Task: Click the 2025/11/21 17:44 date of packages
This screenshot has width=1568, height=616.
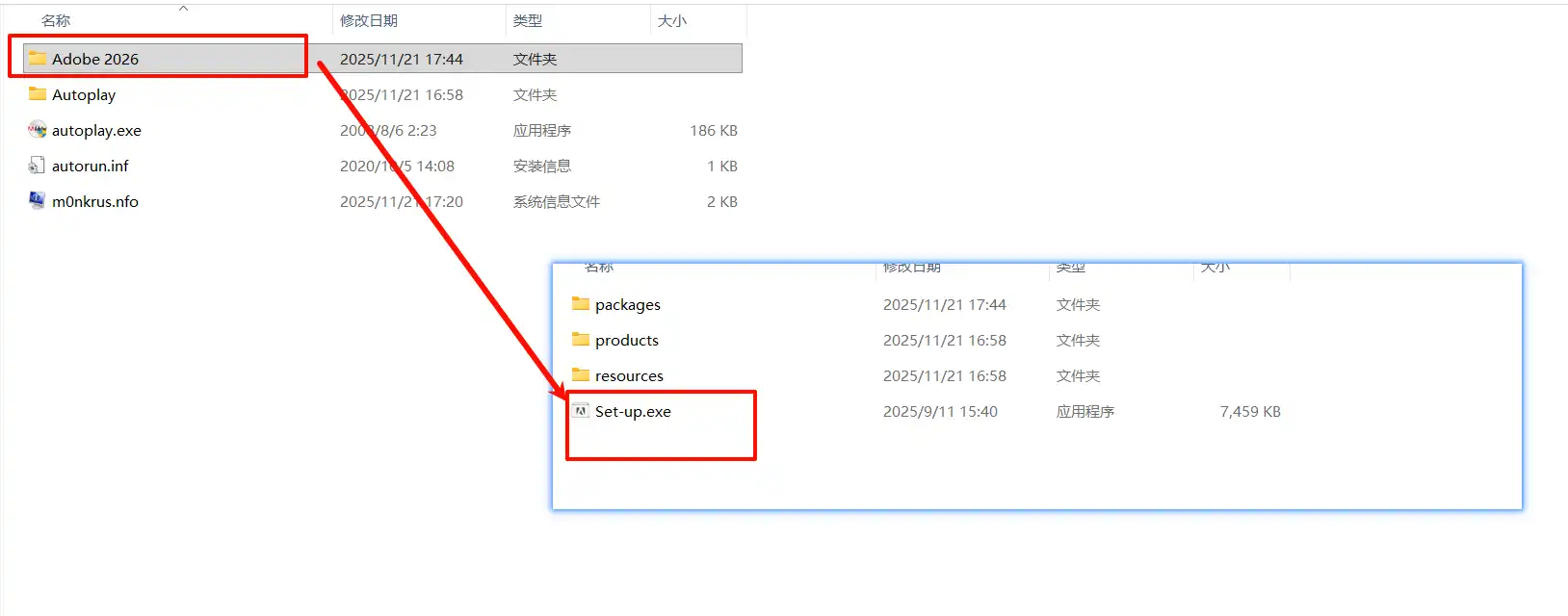Action: pos(945,304)
